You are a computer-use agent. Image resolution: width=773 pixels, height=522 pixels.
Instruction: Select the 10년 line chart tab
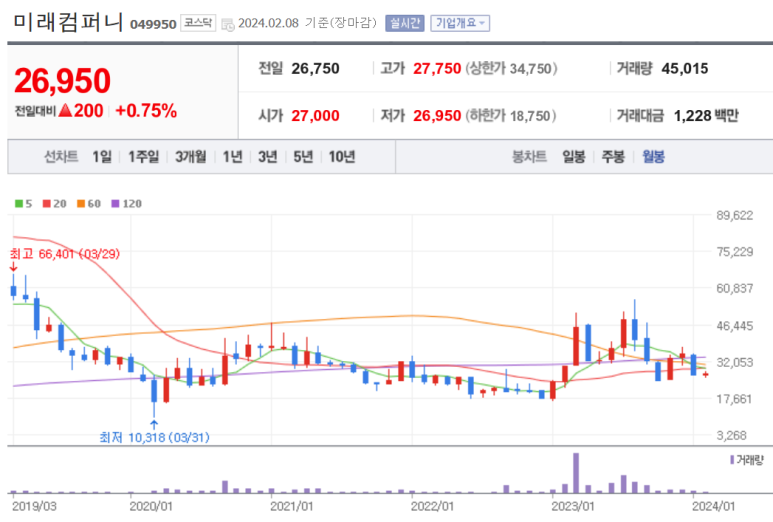pyautogui.click(x=342, y=157)
